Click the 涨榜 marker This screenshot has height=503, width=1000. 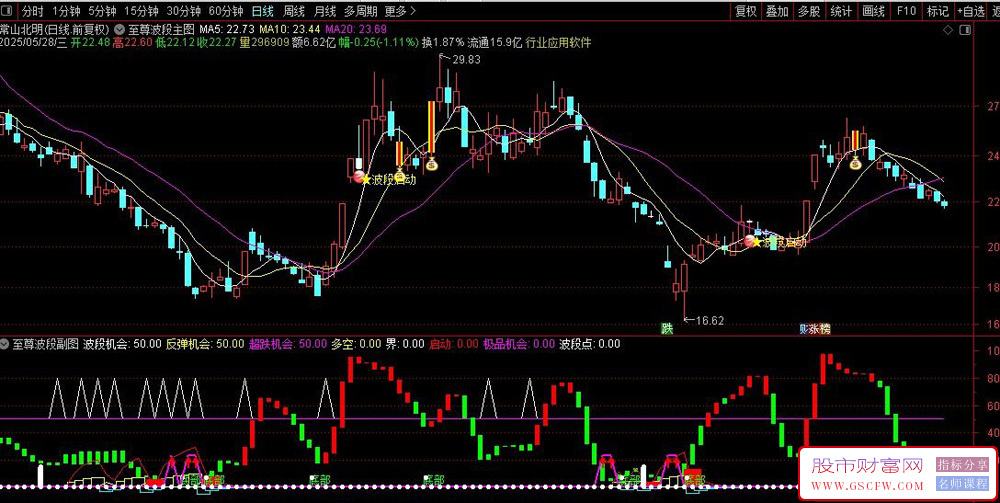coord(820,329)
